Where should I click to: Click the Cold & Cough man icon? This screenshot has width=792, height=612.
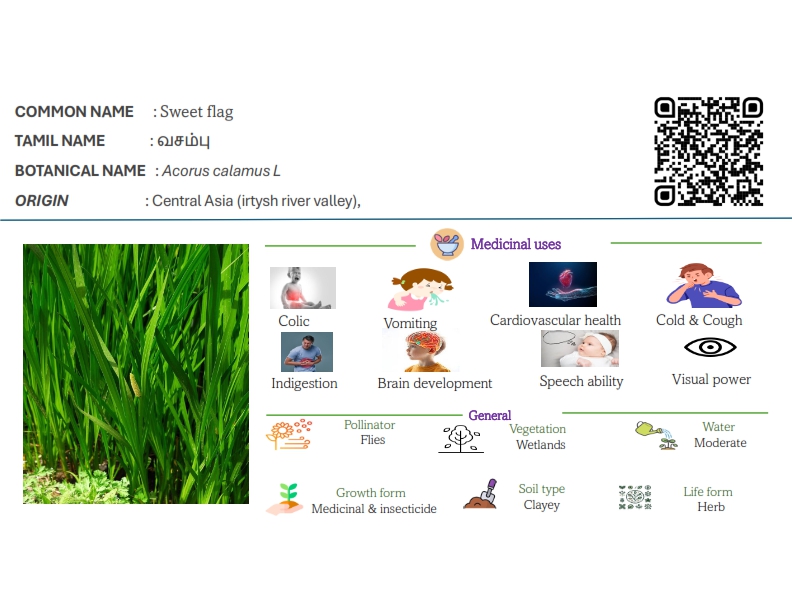click(703, 285)
